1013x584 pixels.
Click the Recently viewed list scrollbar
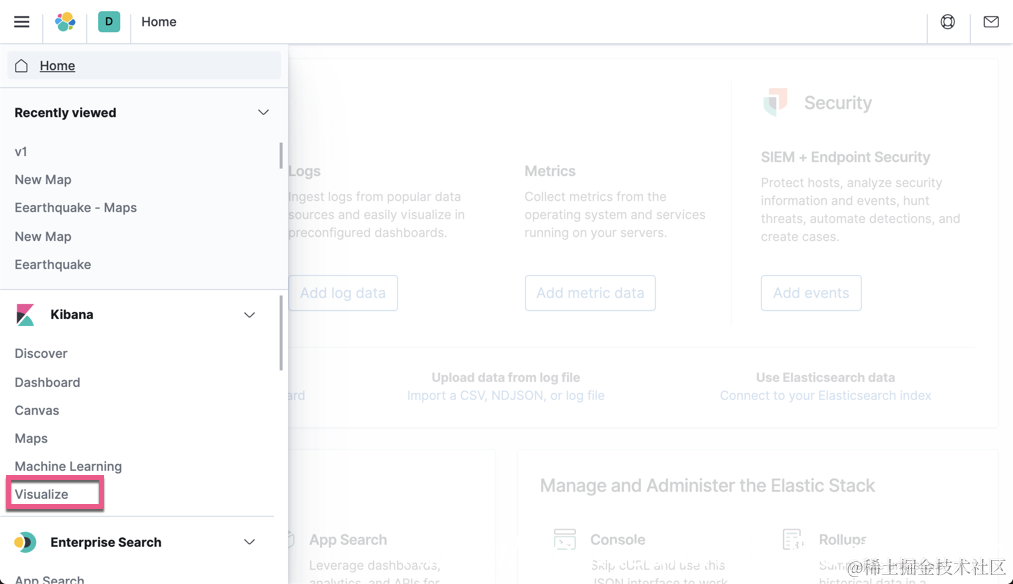click(x=281, y=155)
